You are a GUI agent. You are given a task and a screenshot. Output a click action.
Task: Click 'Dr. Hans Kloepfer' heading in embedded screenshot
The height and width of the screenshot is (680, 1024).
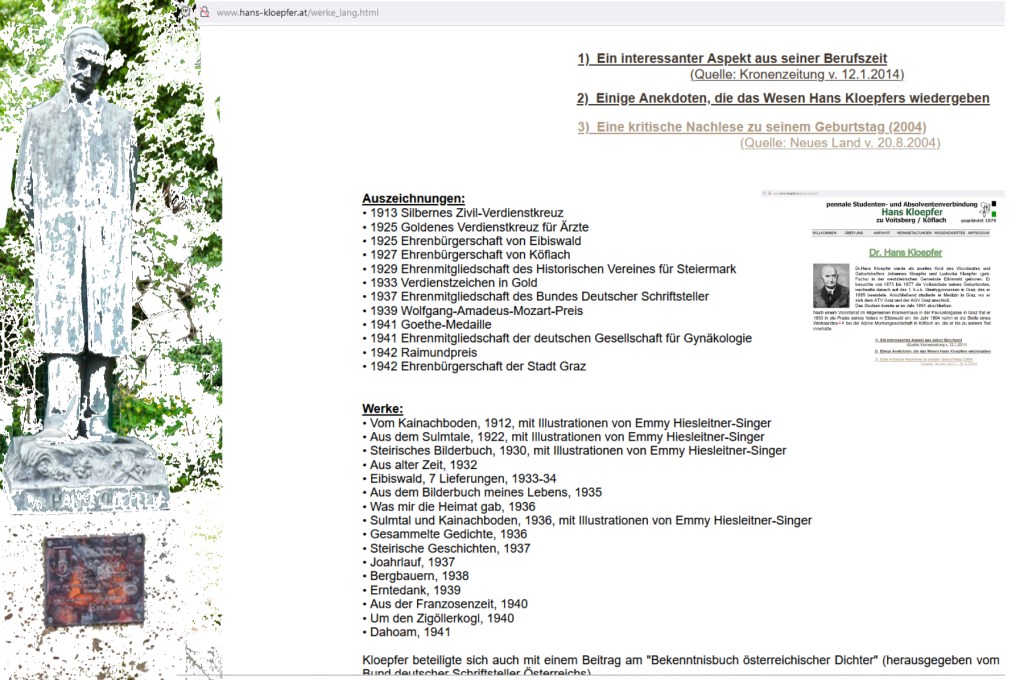click(x=905, y=253)
